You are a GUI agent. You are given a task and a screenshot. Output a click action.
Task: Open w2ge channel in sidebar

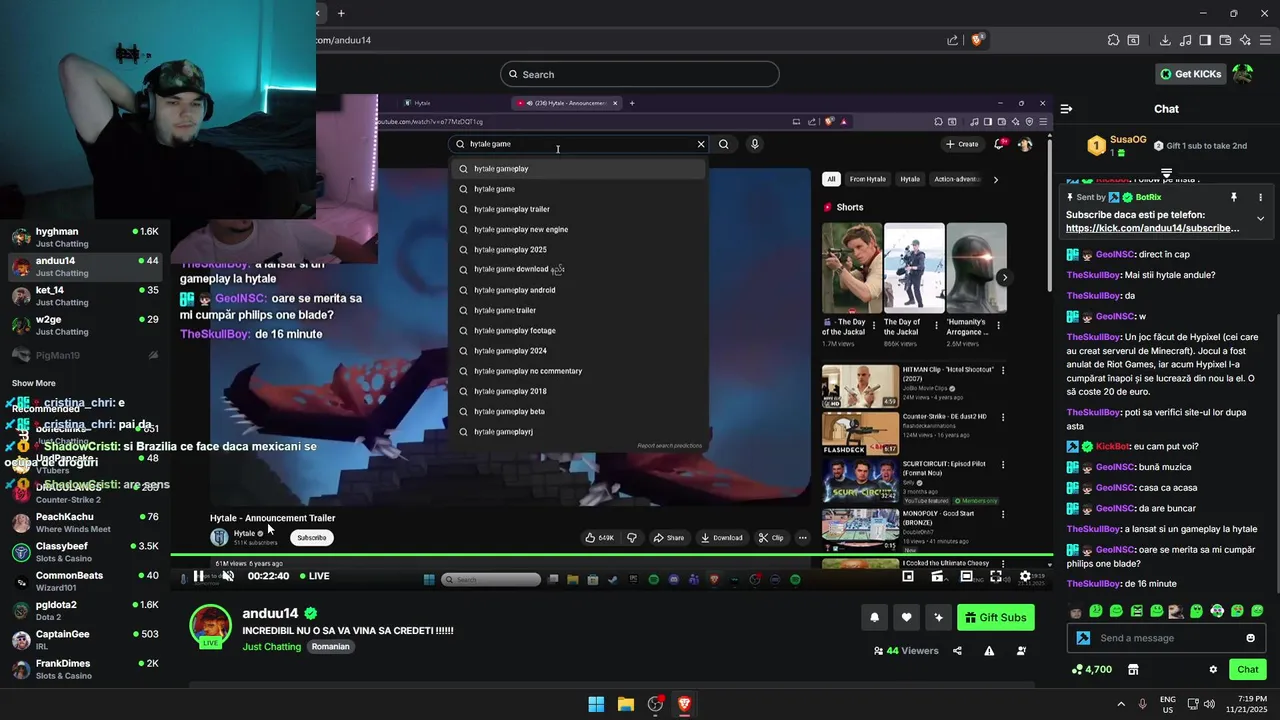coord(85,325)
